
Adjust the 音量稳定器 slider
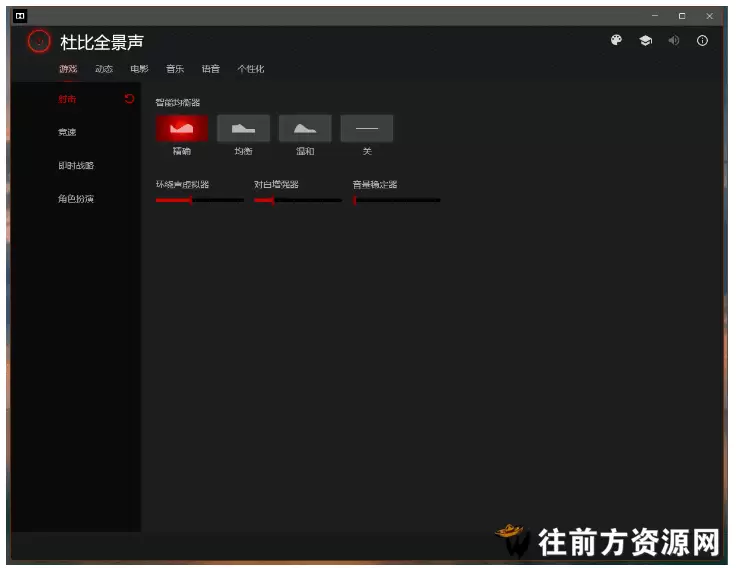click(397, 200)
